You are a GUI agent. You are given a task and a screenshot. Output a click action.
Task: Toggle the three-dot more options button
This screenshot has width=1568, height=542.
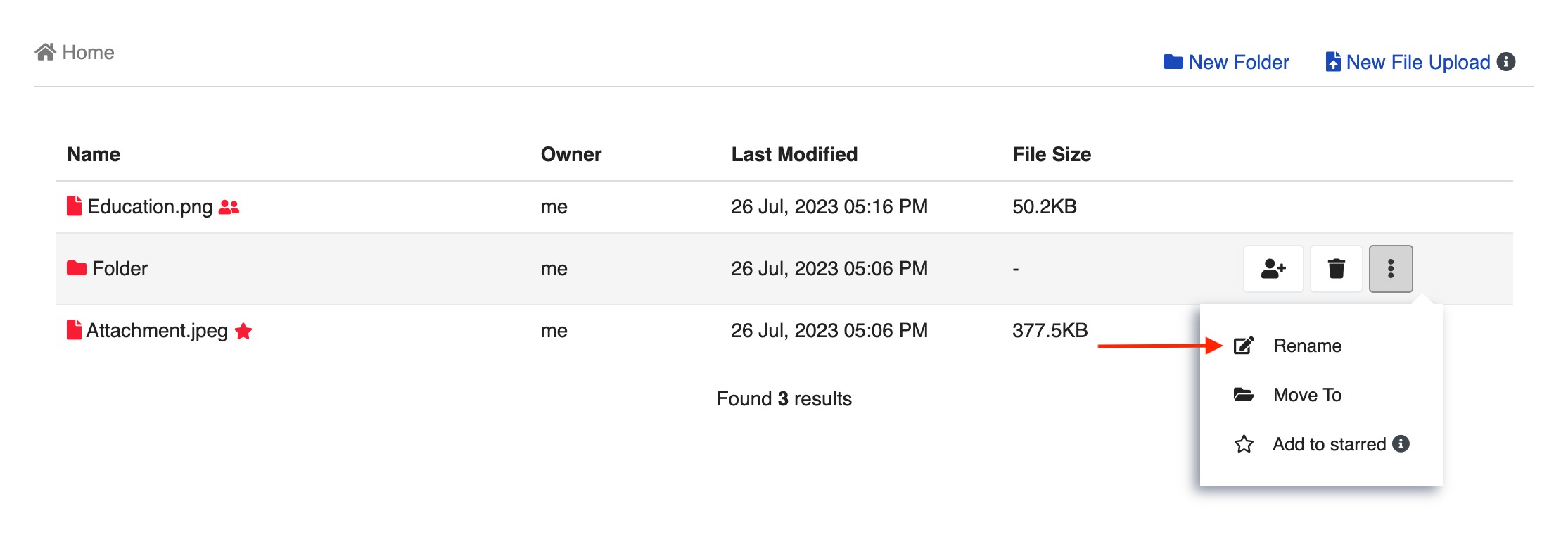[1391, 269]
